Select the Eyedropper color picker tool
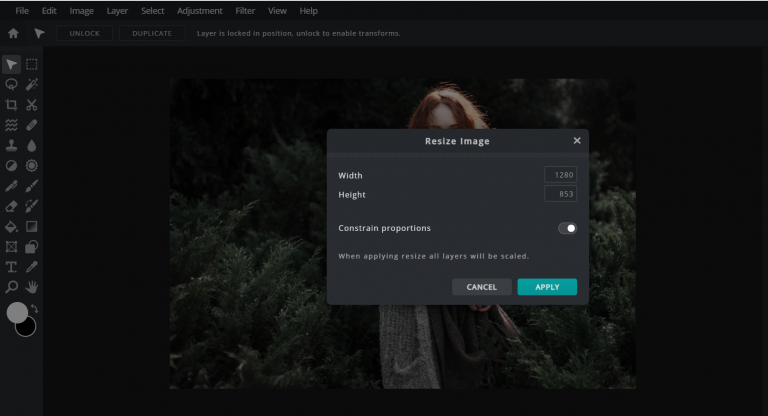Screen dimensions: 768x416 pyautogui.click(x=32, y=267)
